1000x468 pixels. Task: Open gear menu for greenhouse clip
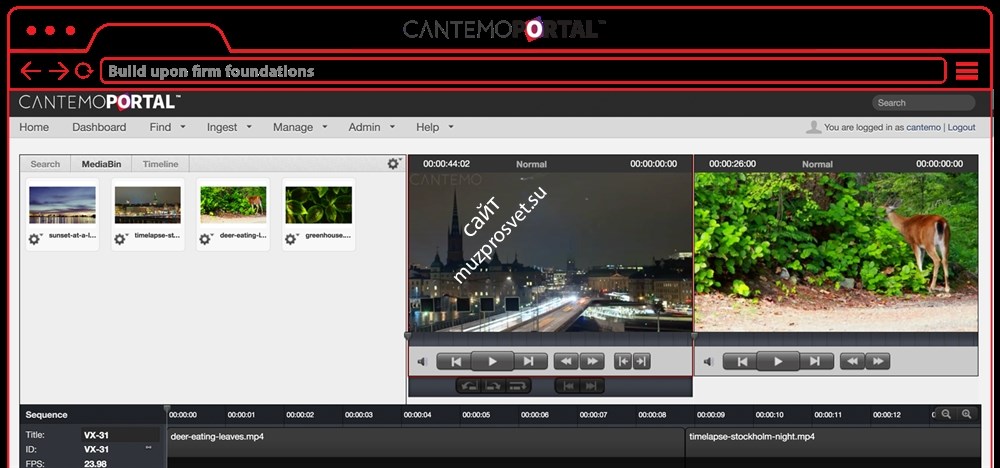coord(291,239)
